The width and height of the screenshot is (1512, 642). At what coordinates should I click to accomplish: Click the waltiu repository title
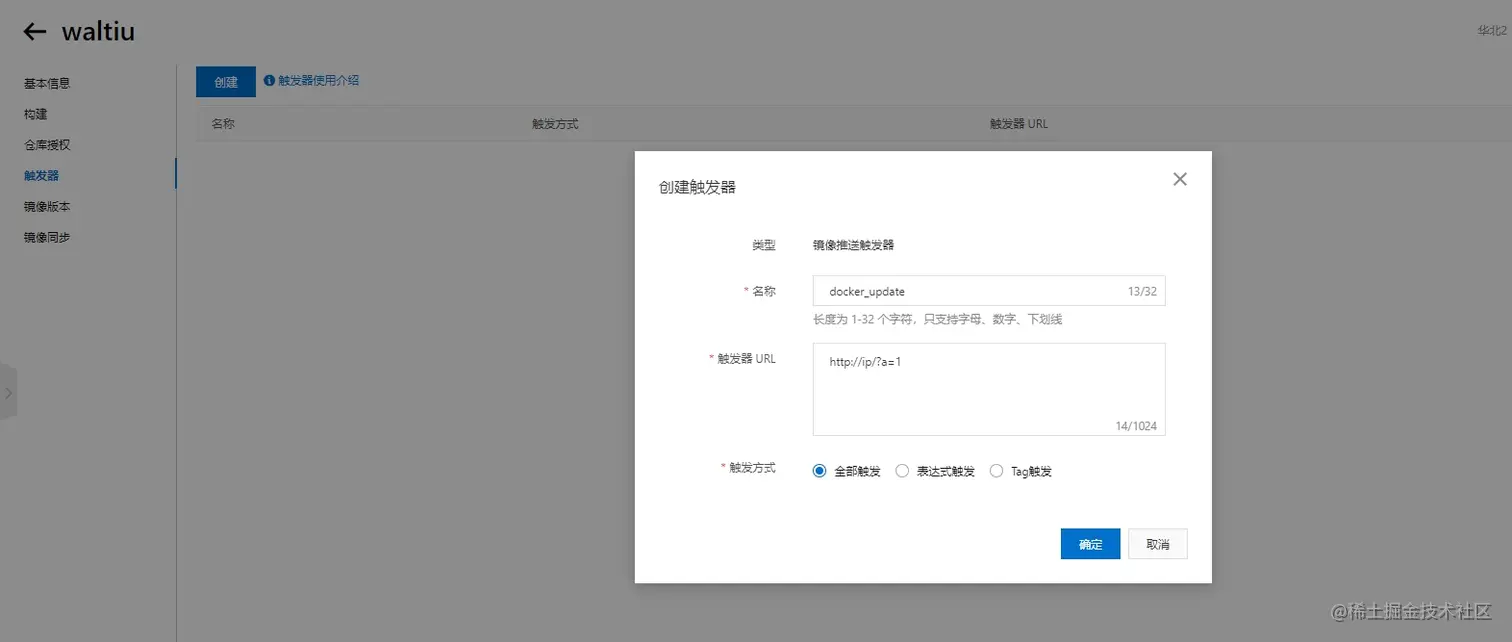pos(98,32)
